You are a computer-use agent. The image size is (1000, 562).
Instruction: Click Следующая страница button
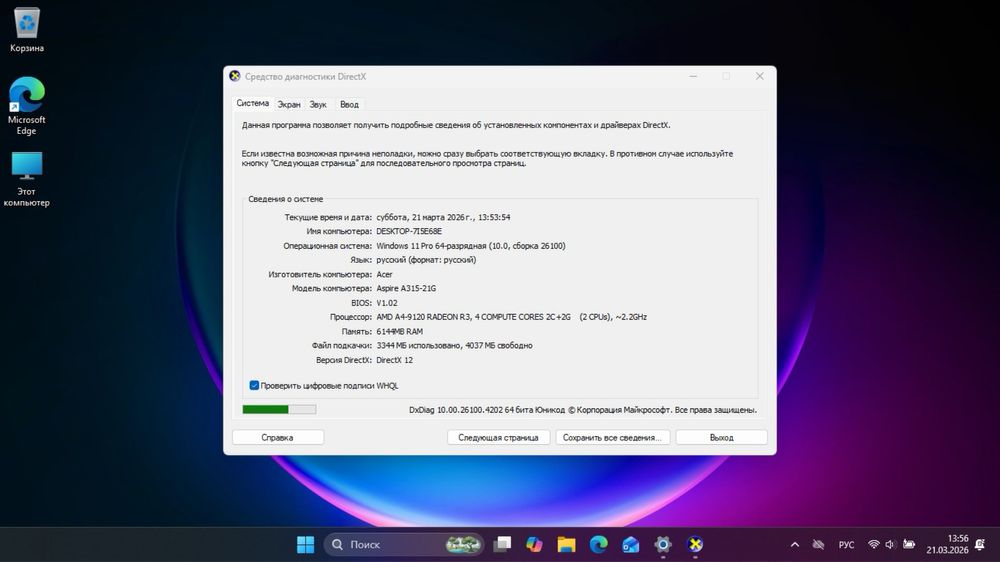coord(498,438)
